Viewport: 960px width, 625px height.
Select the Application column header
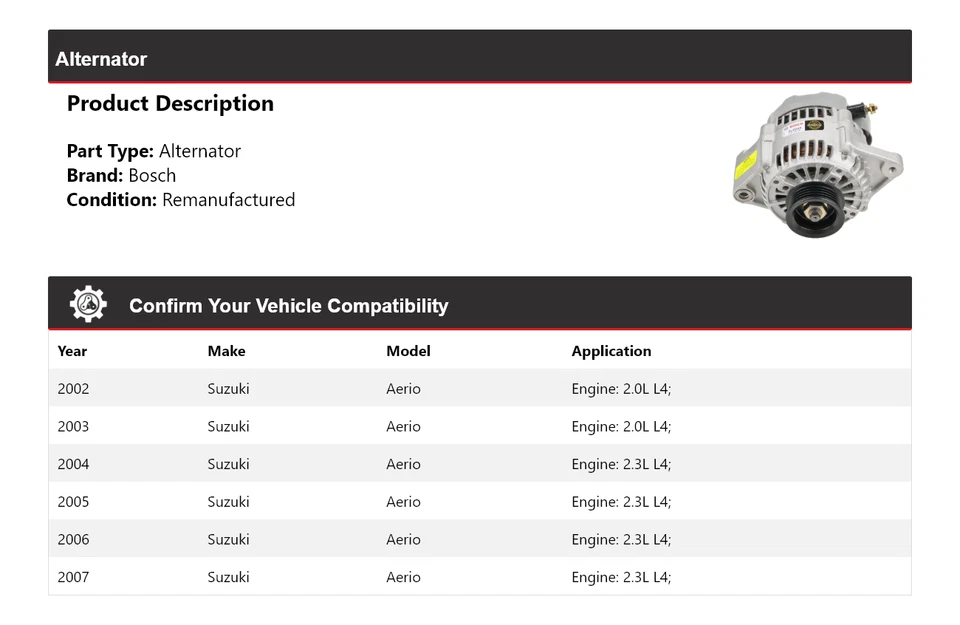pyautogui.click(x=611, y=351)
